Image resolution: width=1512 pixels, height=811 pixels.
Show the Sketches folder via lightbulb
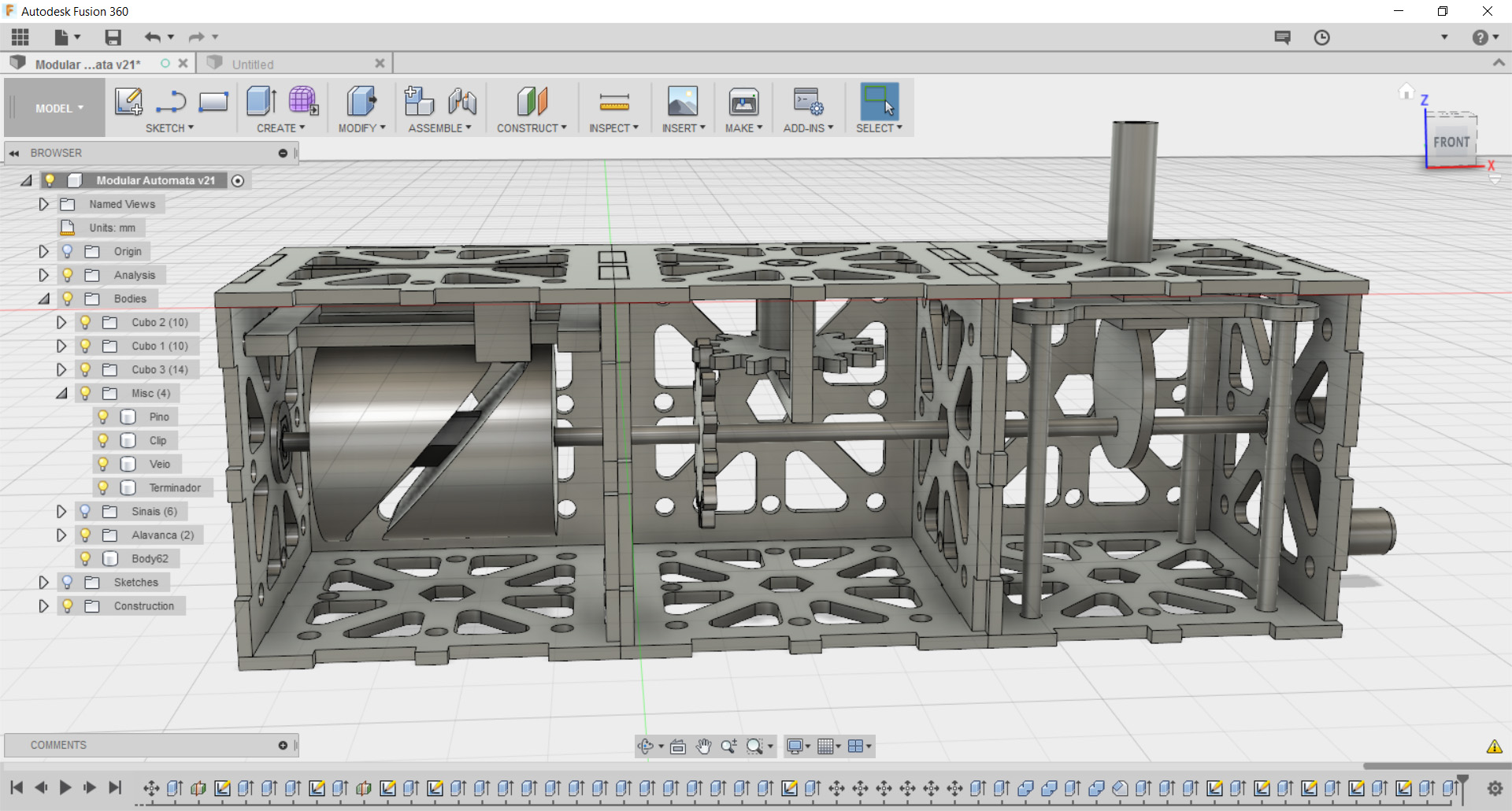coord(68,582)
